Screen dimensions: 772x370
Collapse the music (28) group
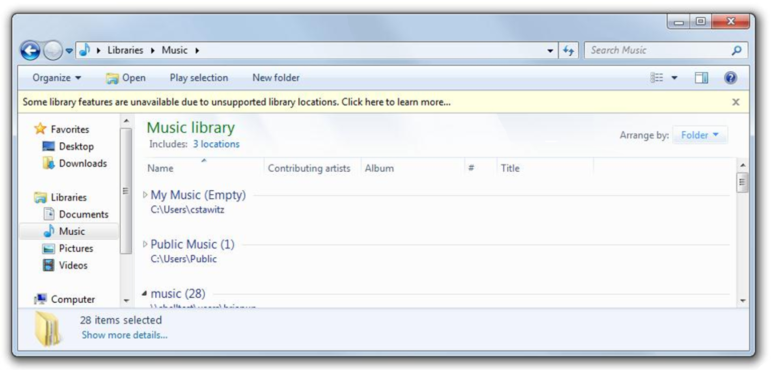[x=145, y=294]
